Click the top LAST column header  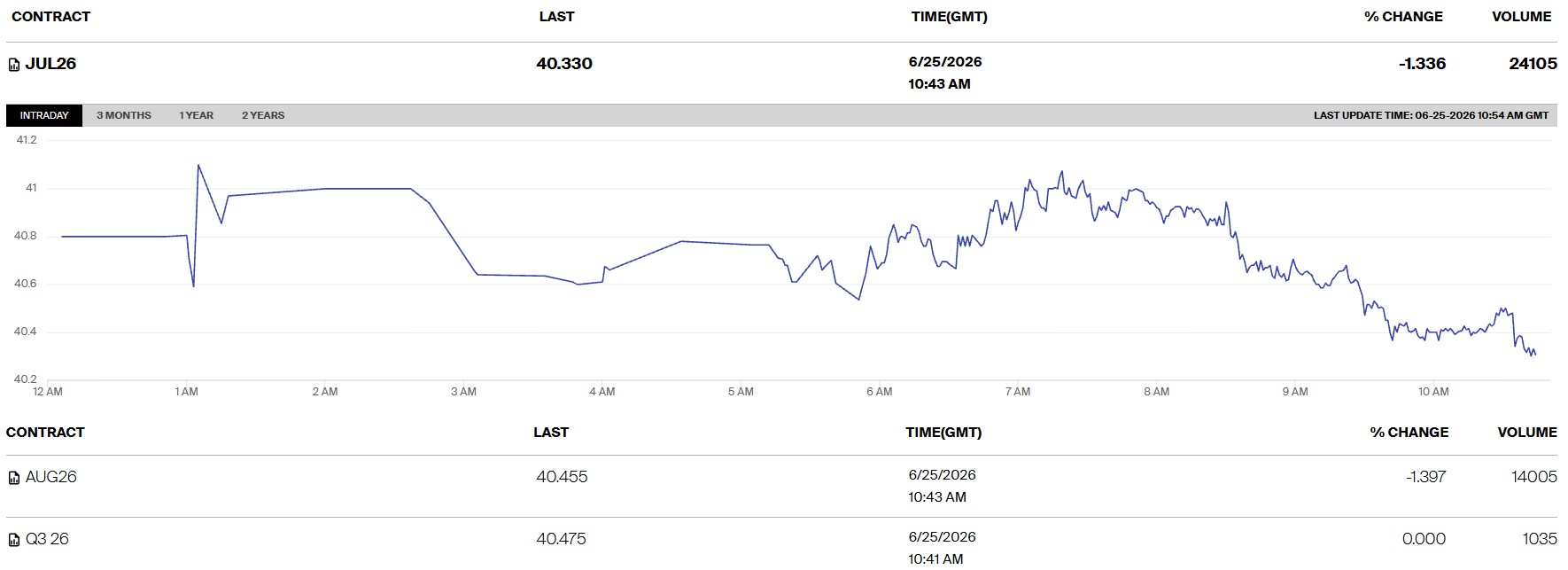(556, 16)
